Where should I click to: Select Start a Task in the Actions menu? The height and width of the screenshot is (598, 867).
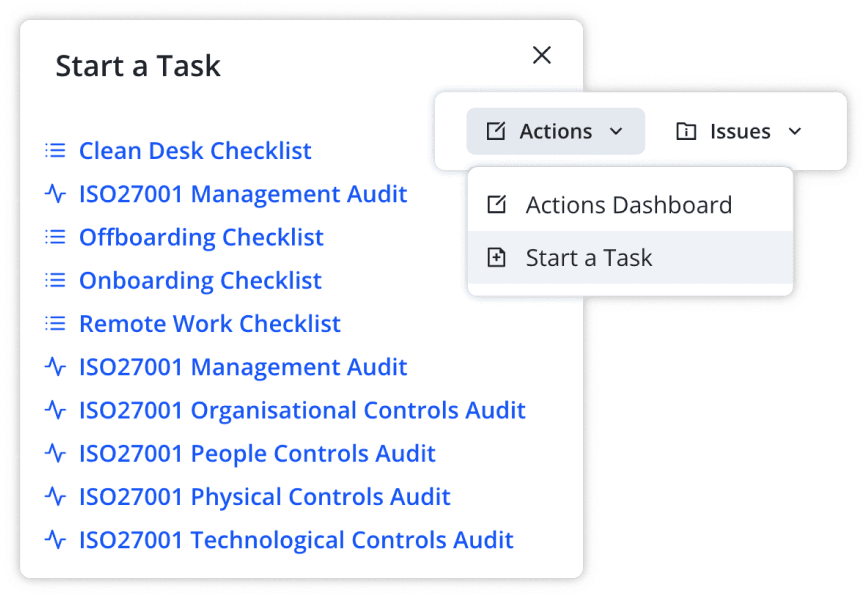click(590, 257)
